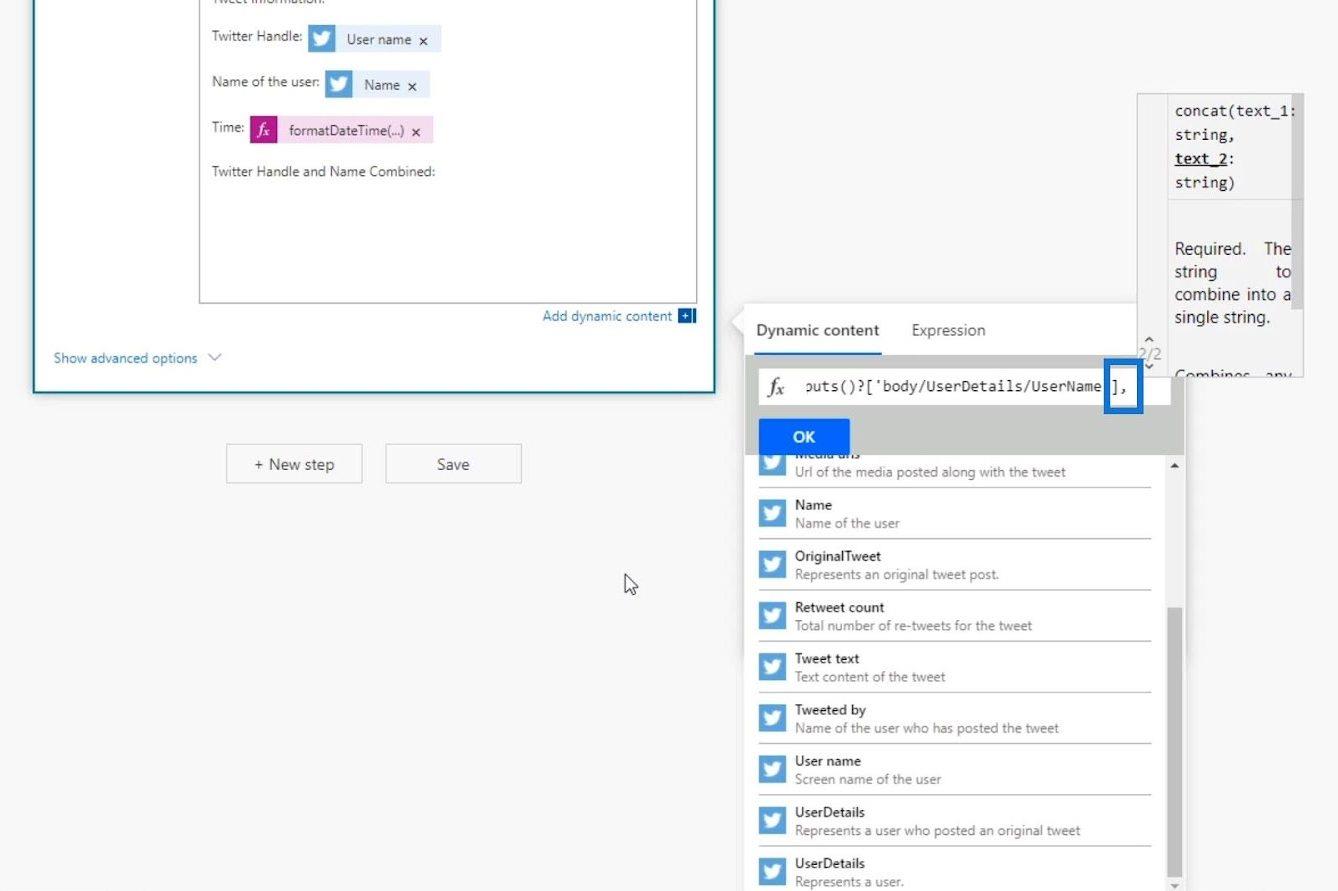
Task: Click the fx icon in expression box
Action: (776, 388)
